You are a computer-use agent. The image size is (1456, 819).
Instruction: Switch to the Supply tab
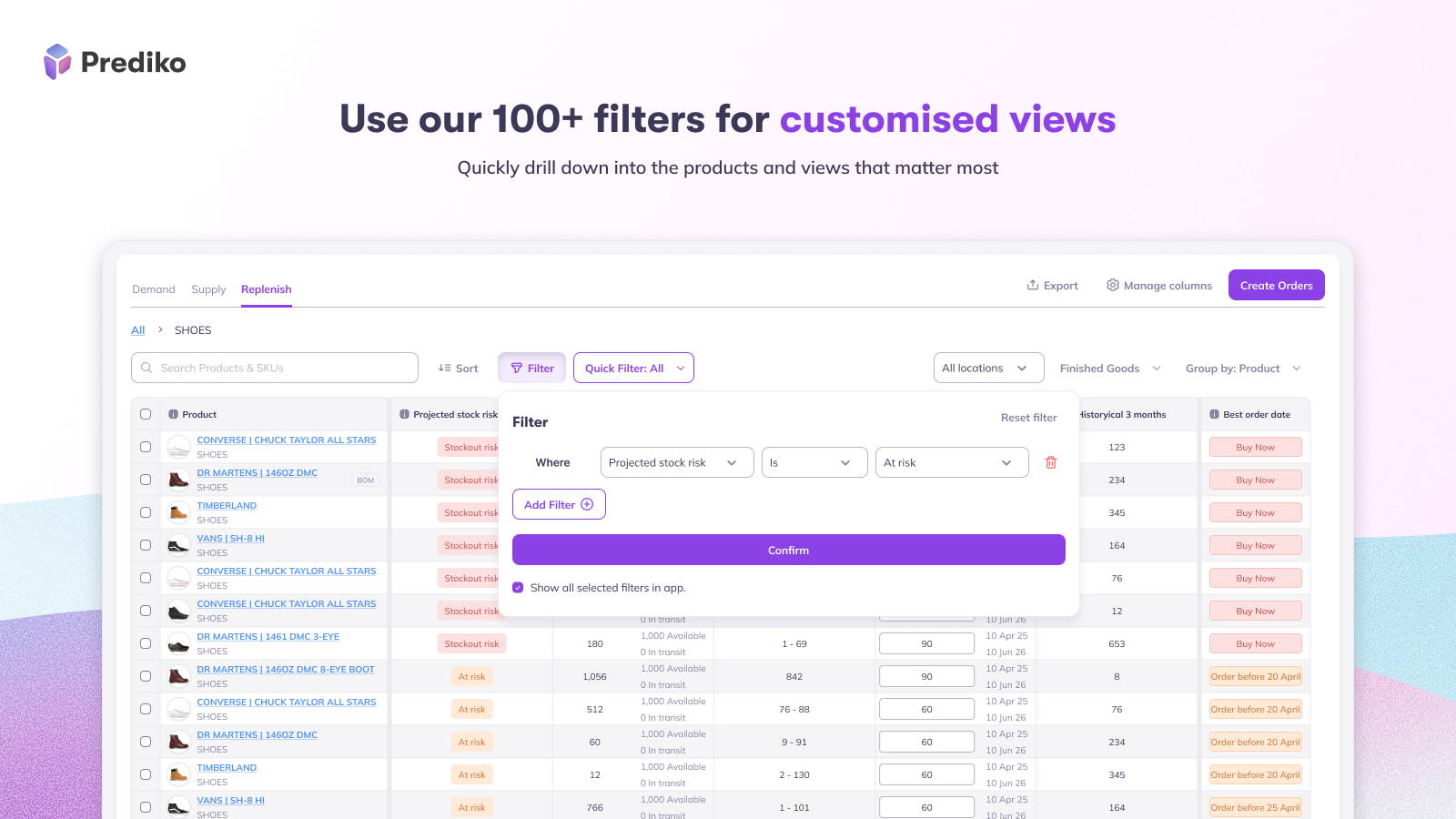[x=208, y=289]
